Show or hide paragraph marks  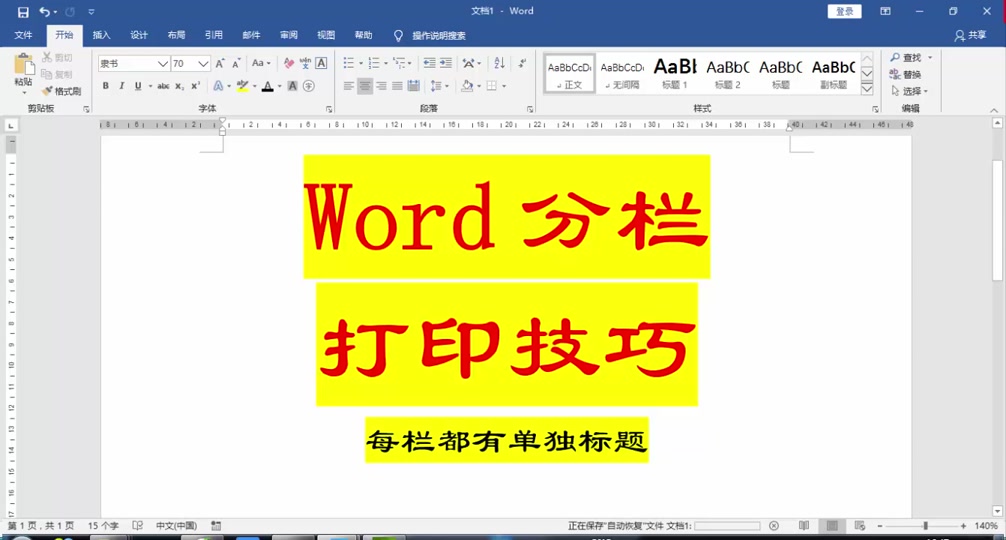pos(522,63)
